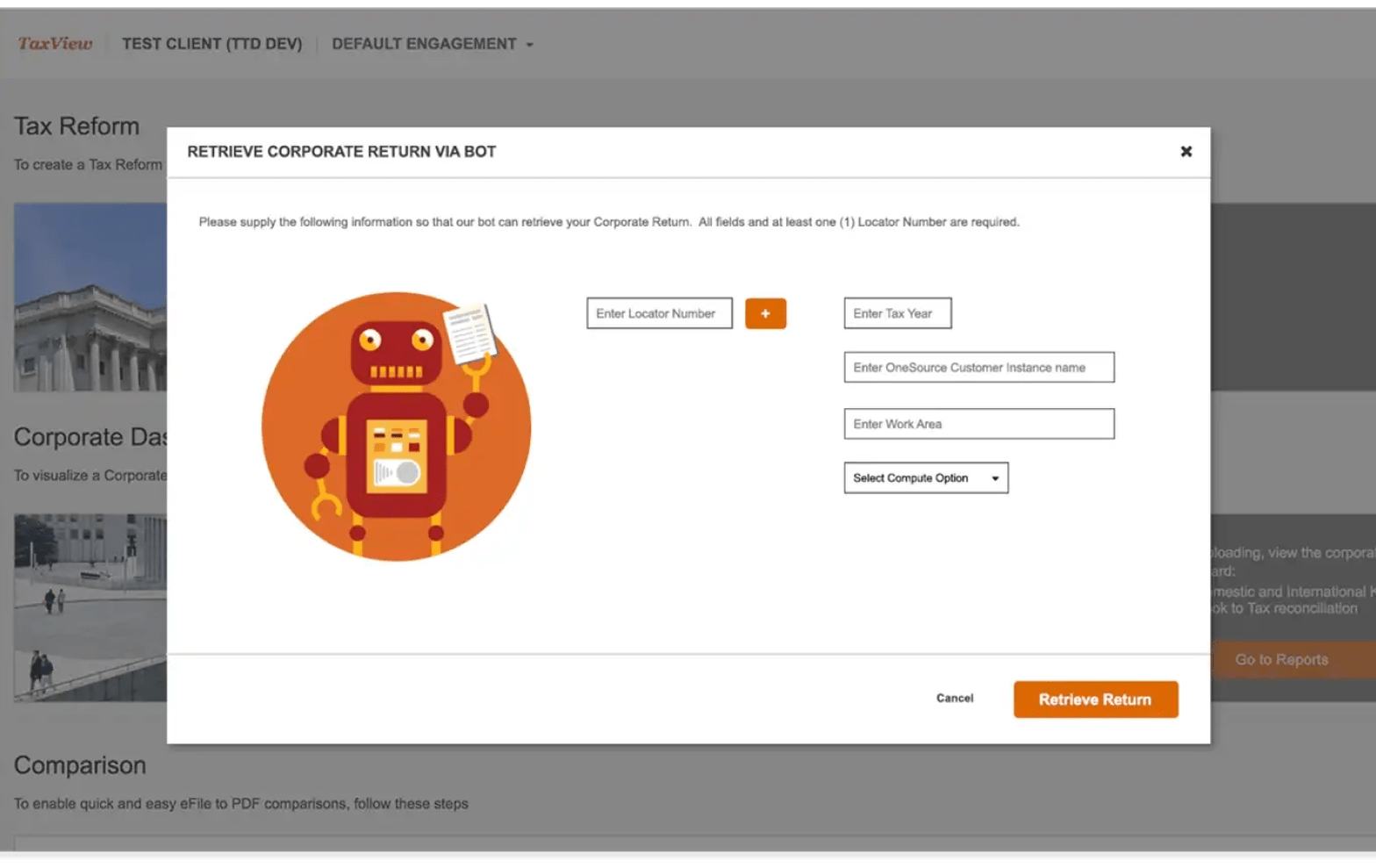
Task: Click the TaxView logo
Action: tap(55, 44)
